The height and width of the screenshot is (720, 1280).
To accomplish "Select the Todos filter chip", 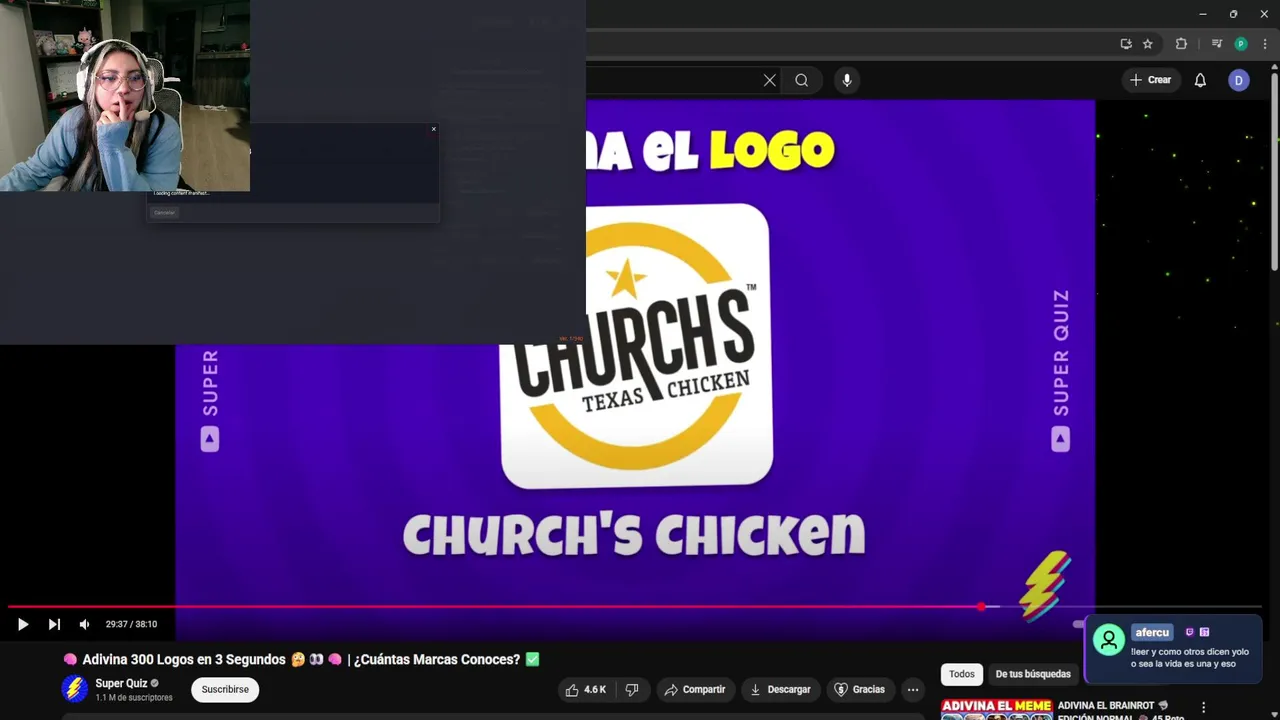I will click(962, 674).
